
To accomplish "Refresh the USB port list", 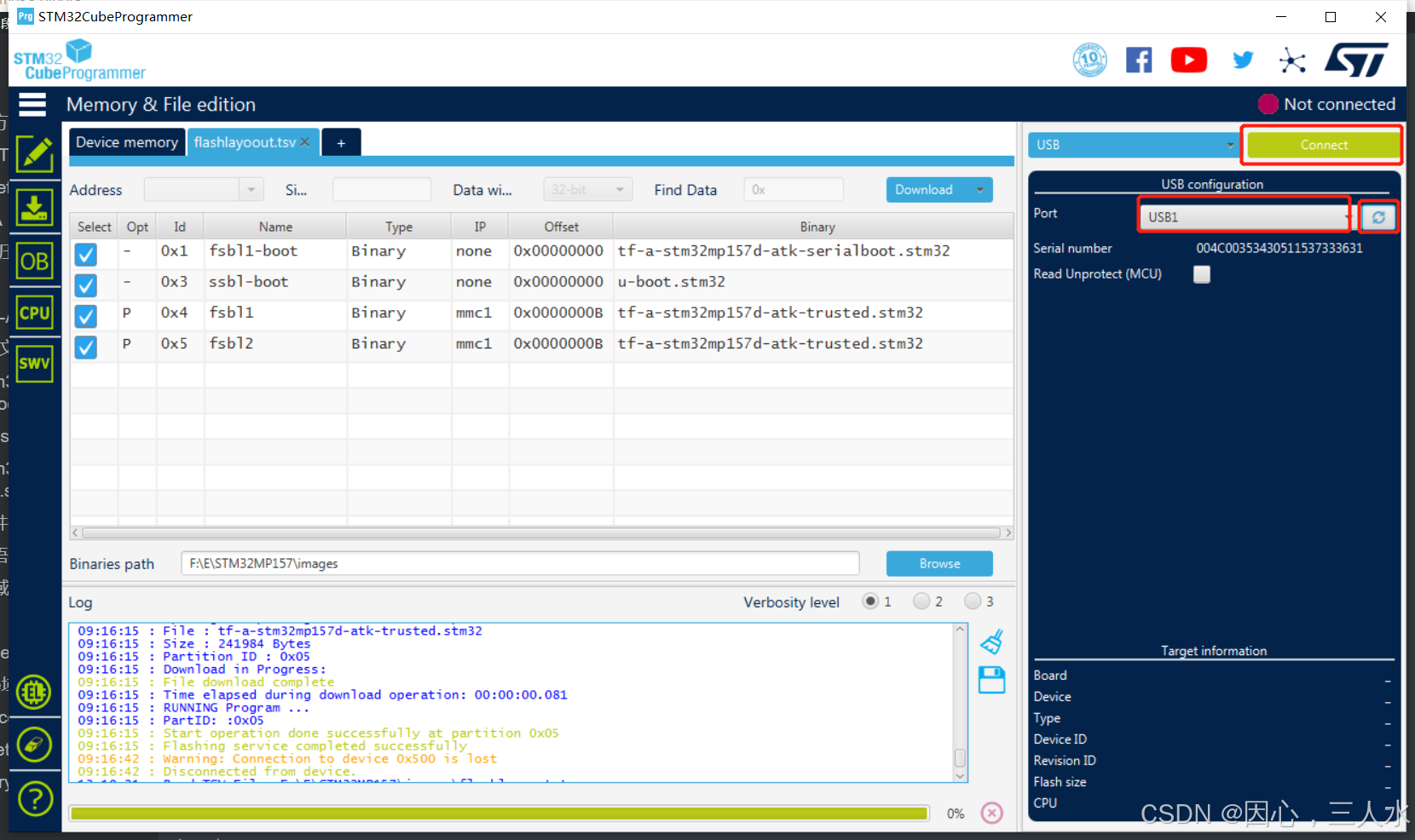I will pos(1378,217).
